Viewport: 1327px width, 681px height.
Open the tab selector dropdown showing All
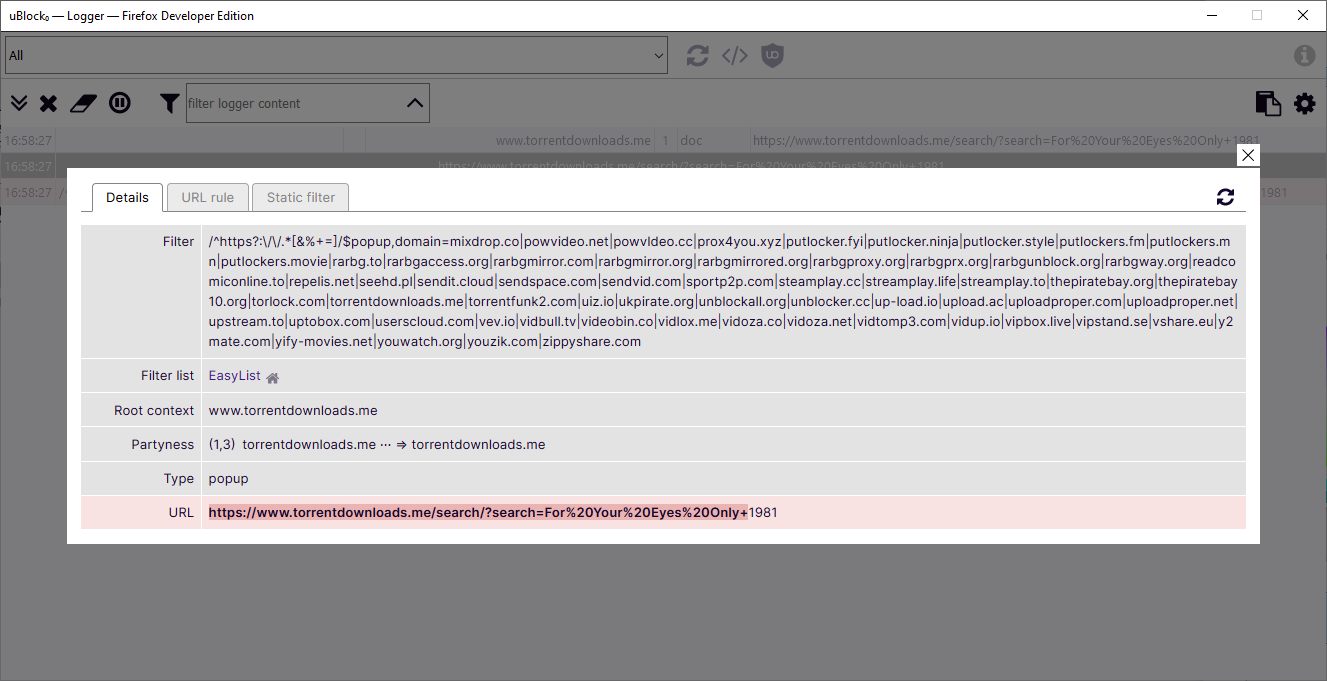[336, 55]
